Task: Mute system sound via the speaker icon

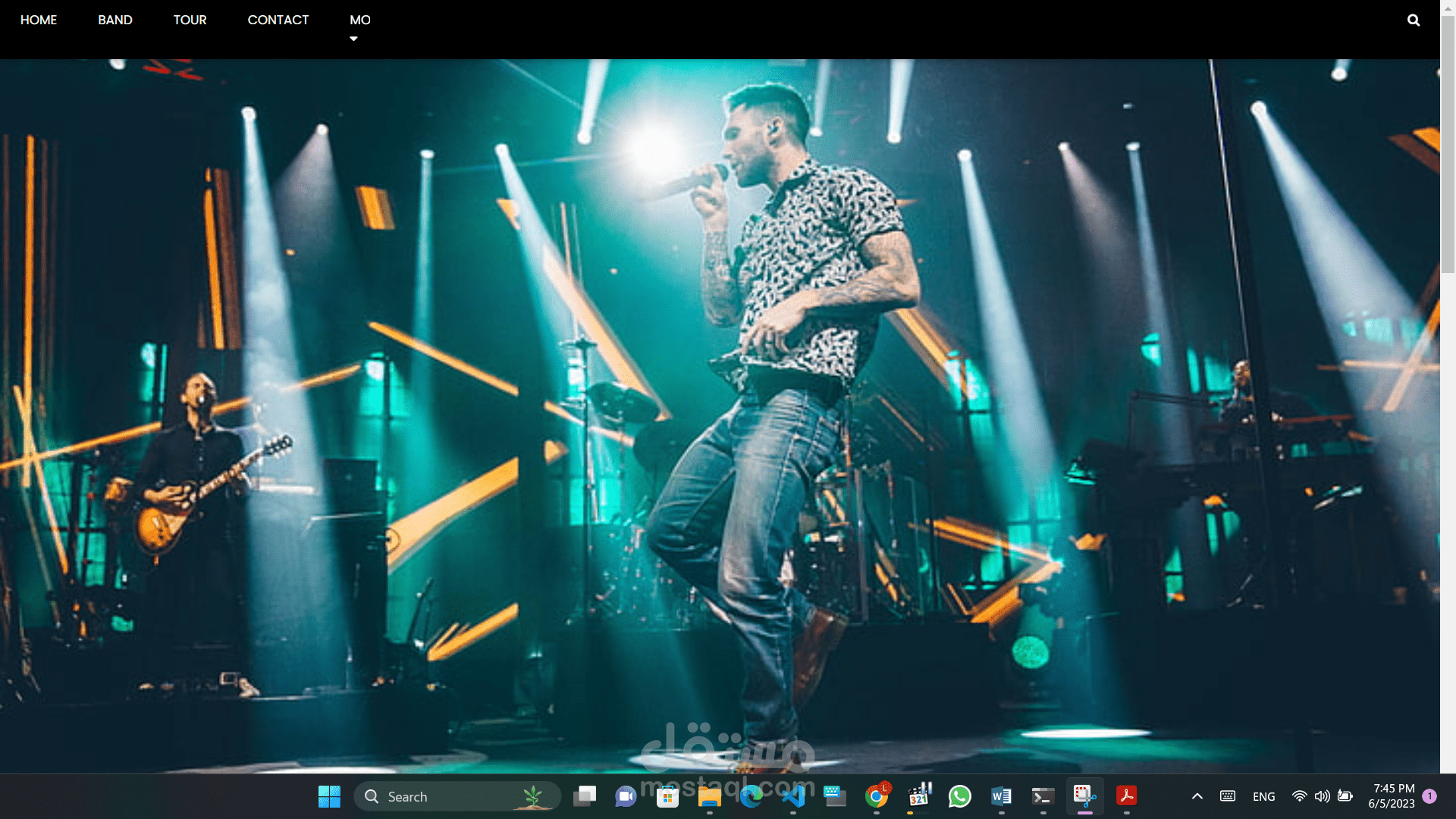Action: [x=1323, y=796]
